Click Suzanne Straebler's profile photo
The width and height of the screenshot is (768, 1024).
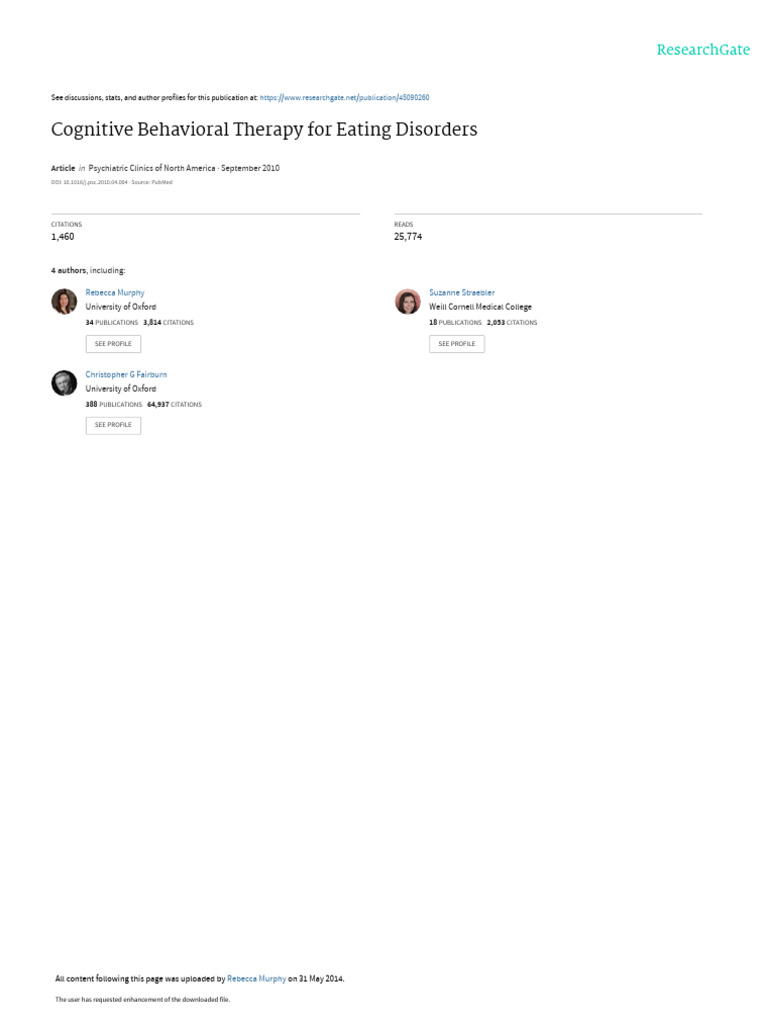coord(408,302)
